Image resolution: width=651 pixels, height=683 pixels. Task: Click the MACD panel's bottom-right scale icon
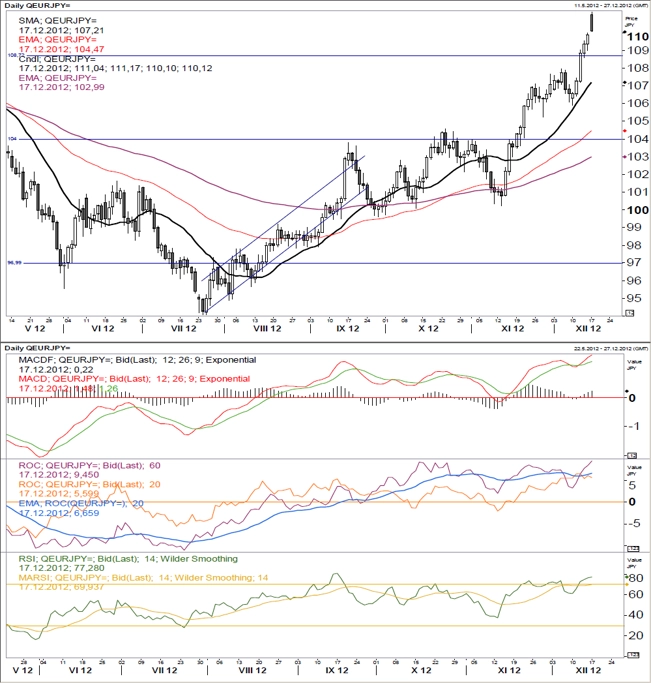click(x=632, y=455)
